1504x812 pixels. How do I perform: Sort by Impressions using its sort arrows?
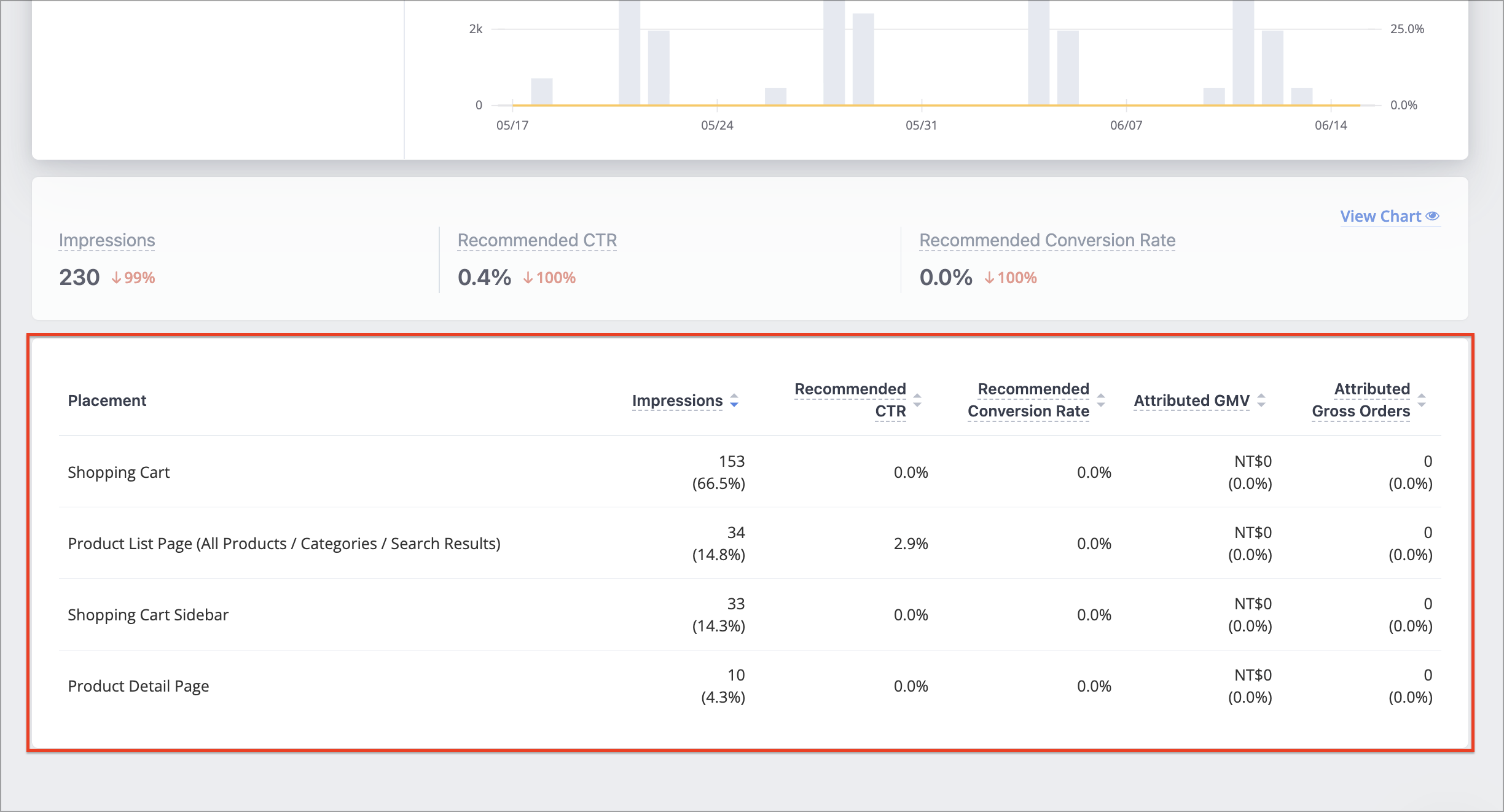pos(734,400)
